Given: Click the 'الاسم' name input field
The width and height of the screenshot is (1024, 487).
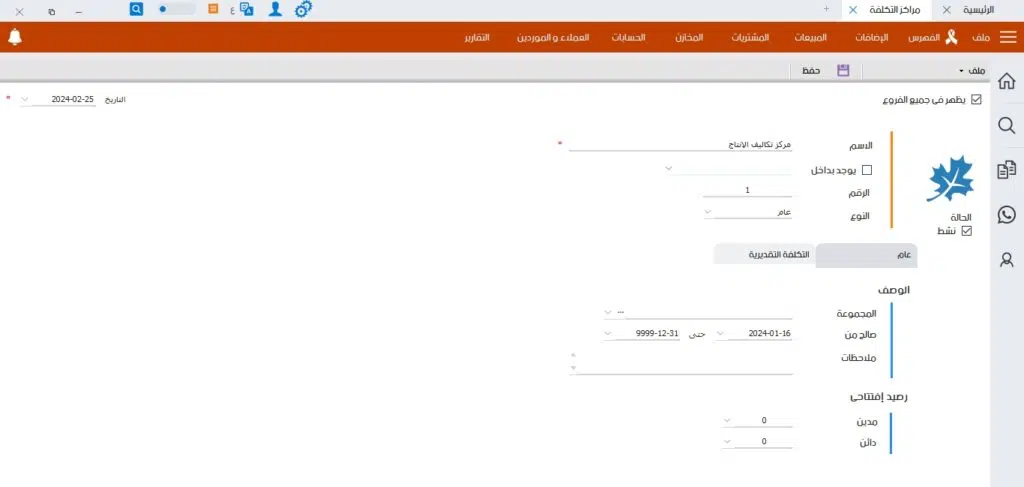Looking at the screenshot, I should click(x=680, y=145).
